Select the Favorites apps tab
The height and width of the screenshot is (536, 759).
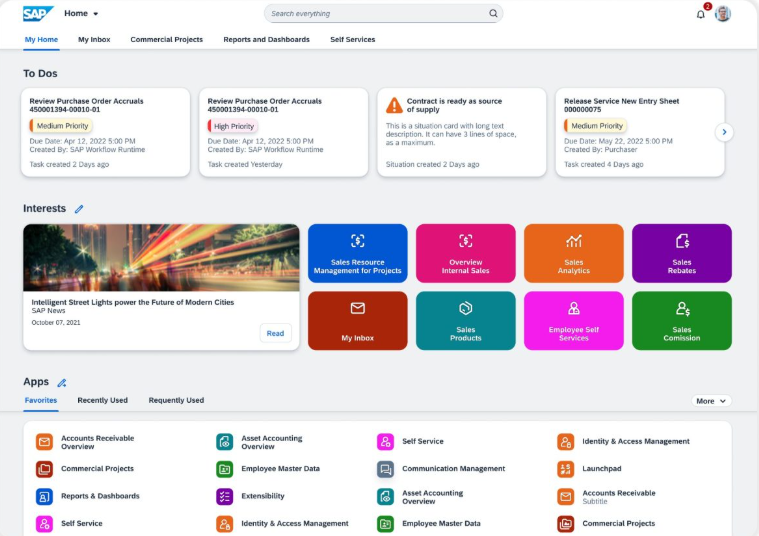pos(41,400)
